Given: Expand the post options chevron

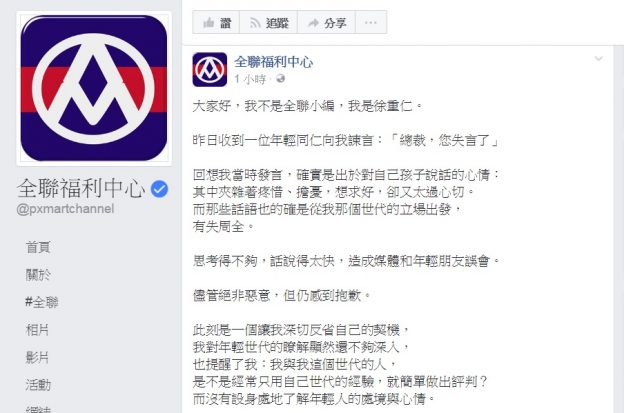Looking at the screenshot, I should (599, 59).
